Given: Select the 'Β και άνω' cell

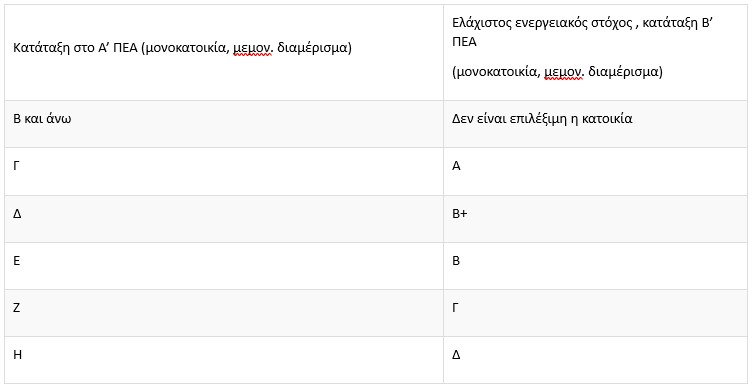Looking at the screenshot, I should click(224, 124).
